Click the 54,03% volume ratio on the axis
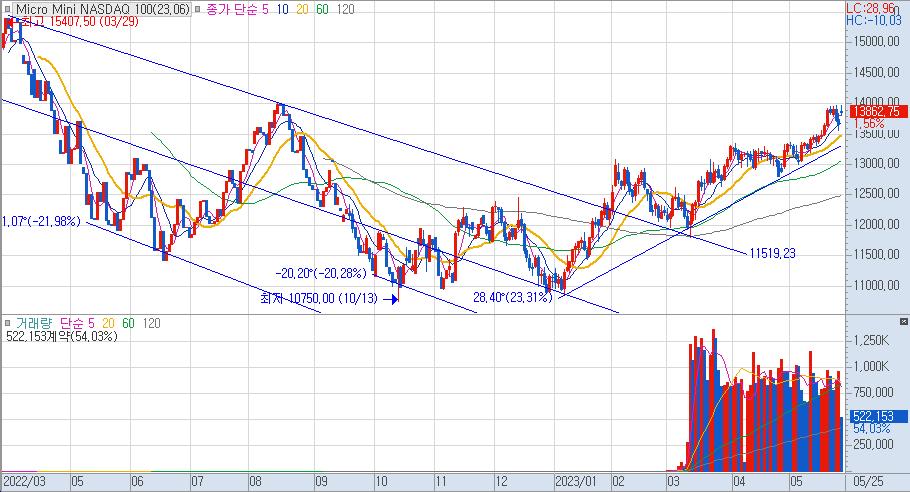The image size is (910, 492). pyautogui.click(x=871, y=429)
